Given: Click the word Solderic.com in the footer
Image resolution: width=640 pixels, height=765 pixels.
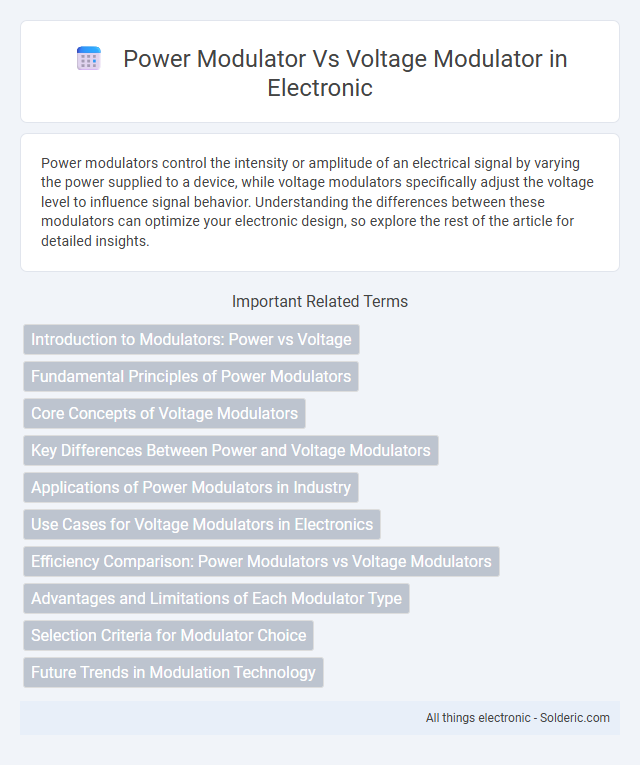Looking at the screenshot, I should point(575,718).
